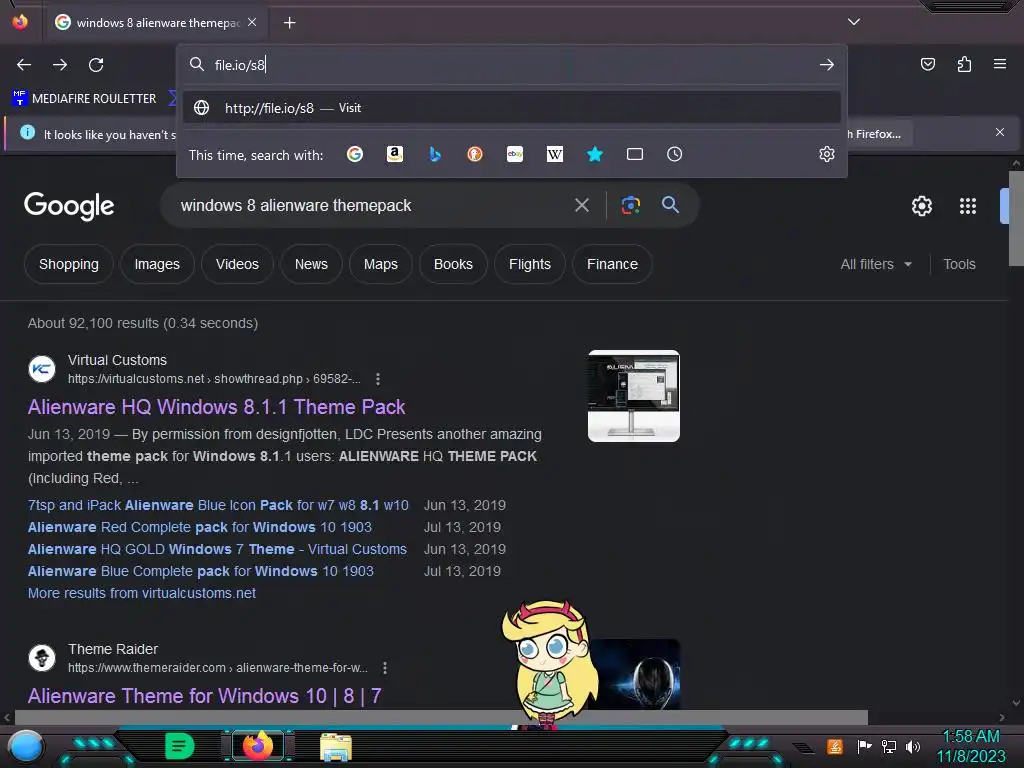Open 7tsp and iPack Alienware Blue Icon Pack

(x=218, y=505)
